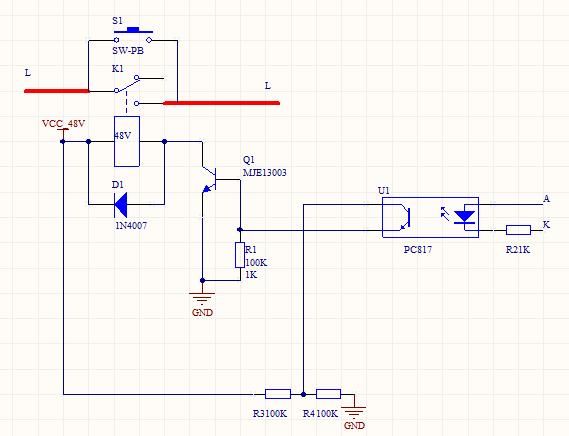The width and height of the screenshot is (569, 436).
Task: Click the net label A
Action: click(547, 199)
